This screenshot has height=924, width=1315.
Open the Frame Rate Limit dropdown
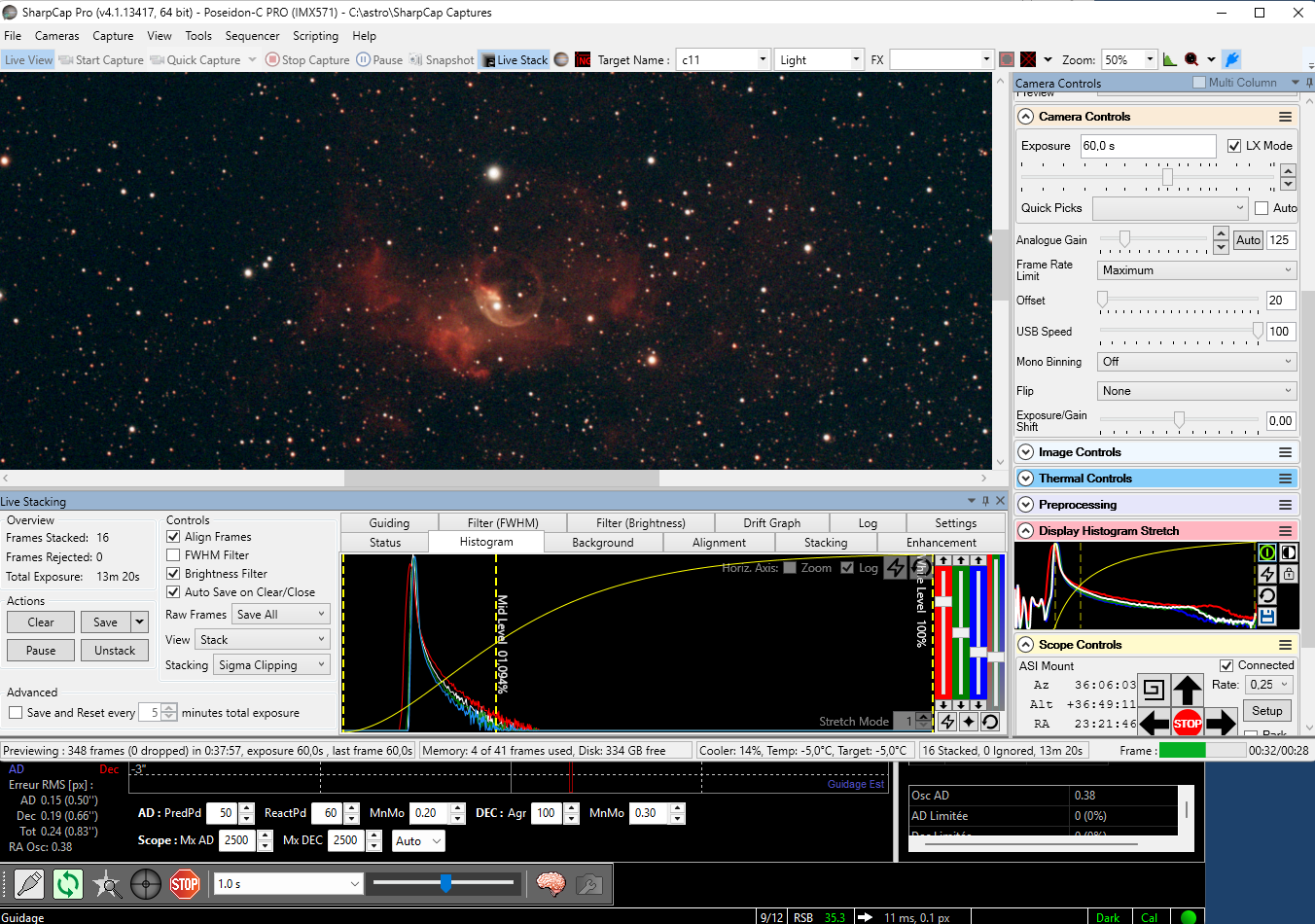pos(1196,270)
